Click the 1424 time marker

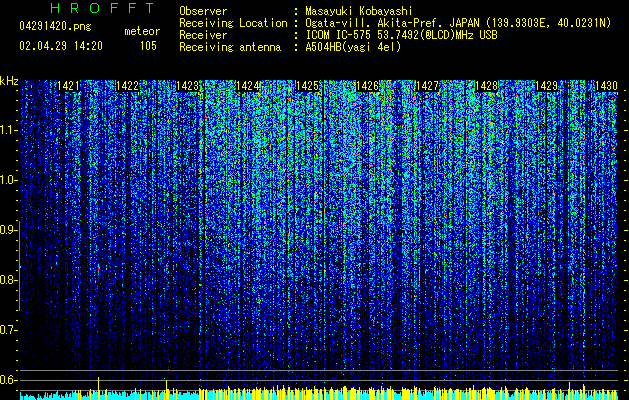tap(248, 86)
